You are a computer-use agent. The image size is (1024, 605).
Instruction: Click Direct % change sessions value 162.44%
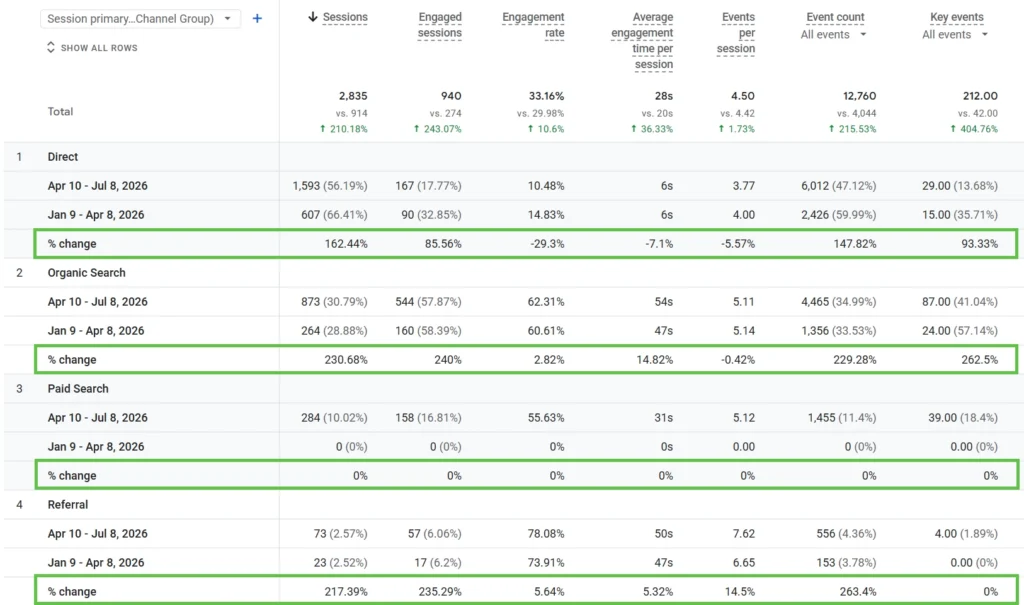click(x=346, y=244)
